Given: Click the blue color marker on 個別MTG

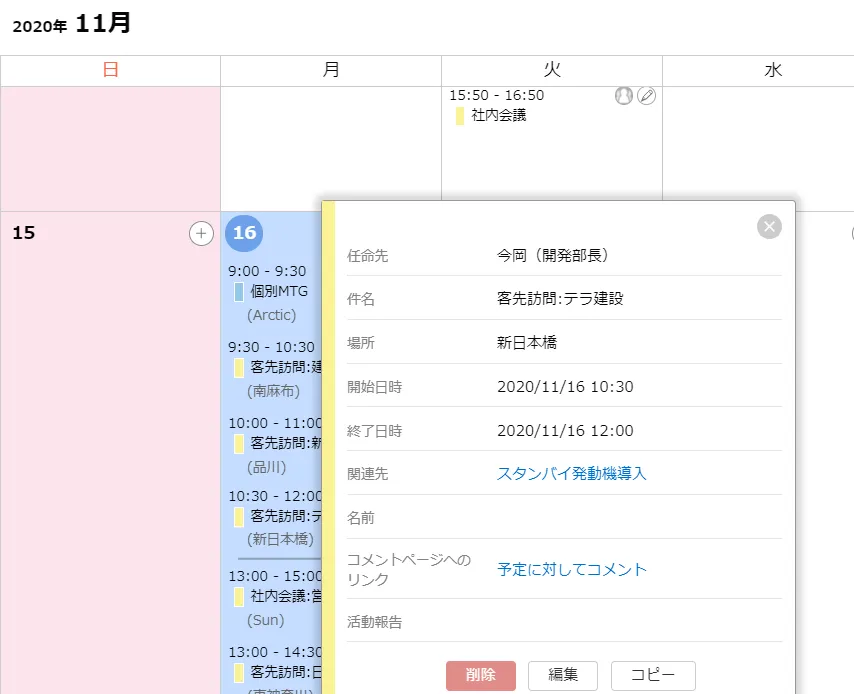Looking at the screenshot, I should (x=239, y=292).
